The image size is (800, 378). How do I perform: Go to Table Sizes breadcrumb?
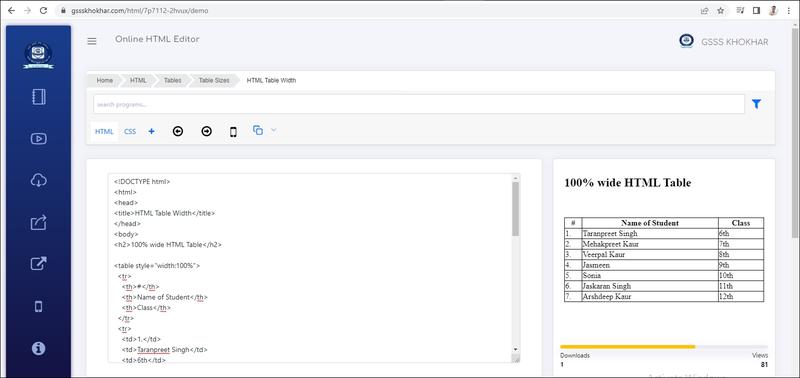[x=214, y=81]
